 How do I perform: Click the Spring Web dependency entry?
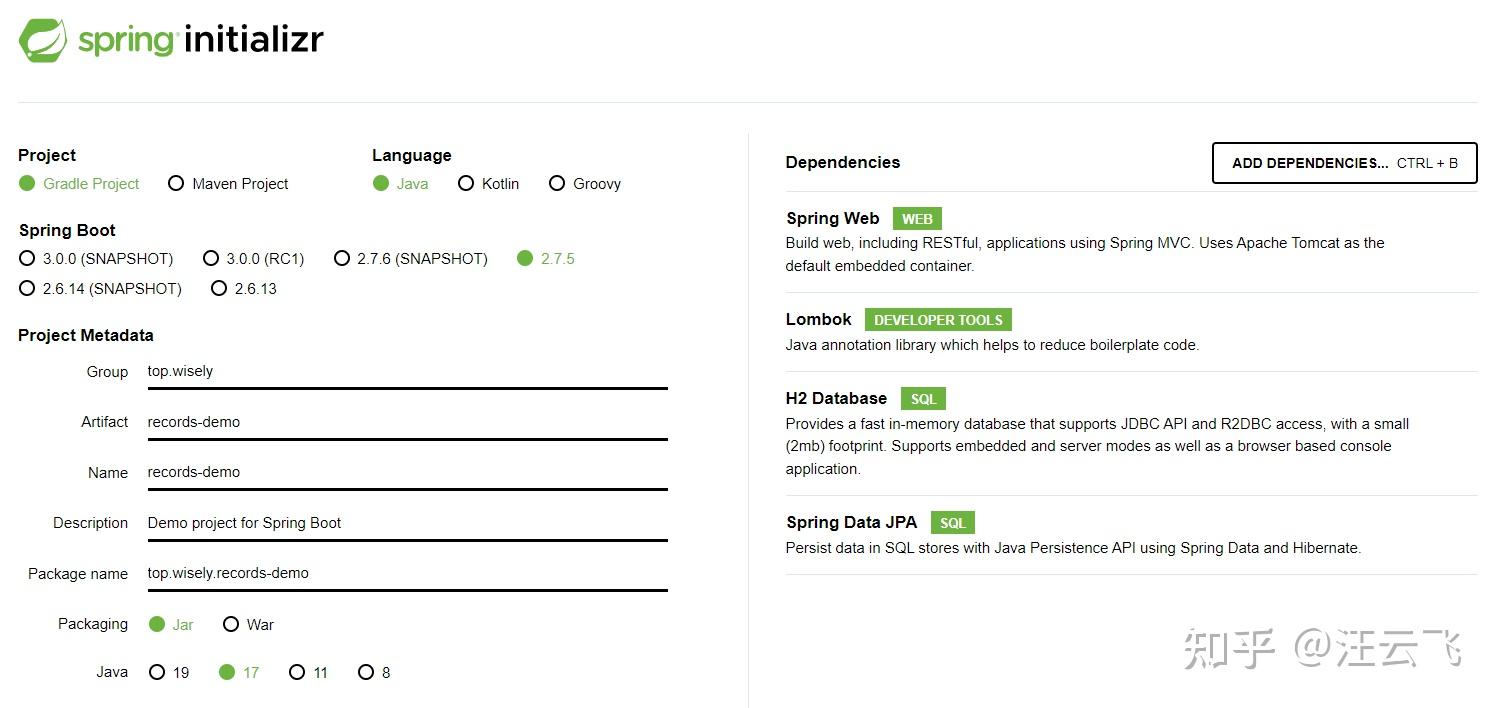coord(833,219)
